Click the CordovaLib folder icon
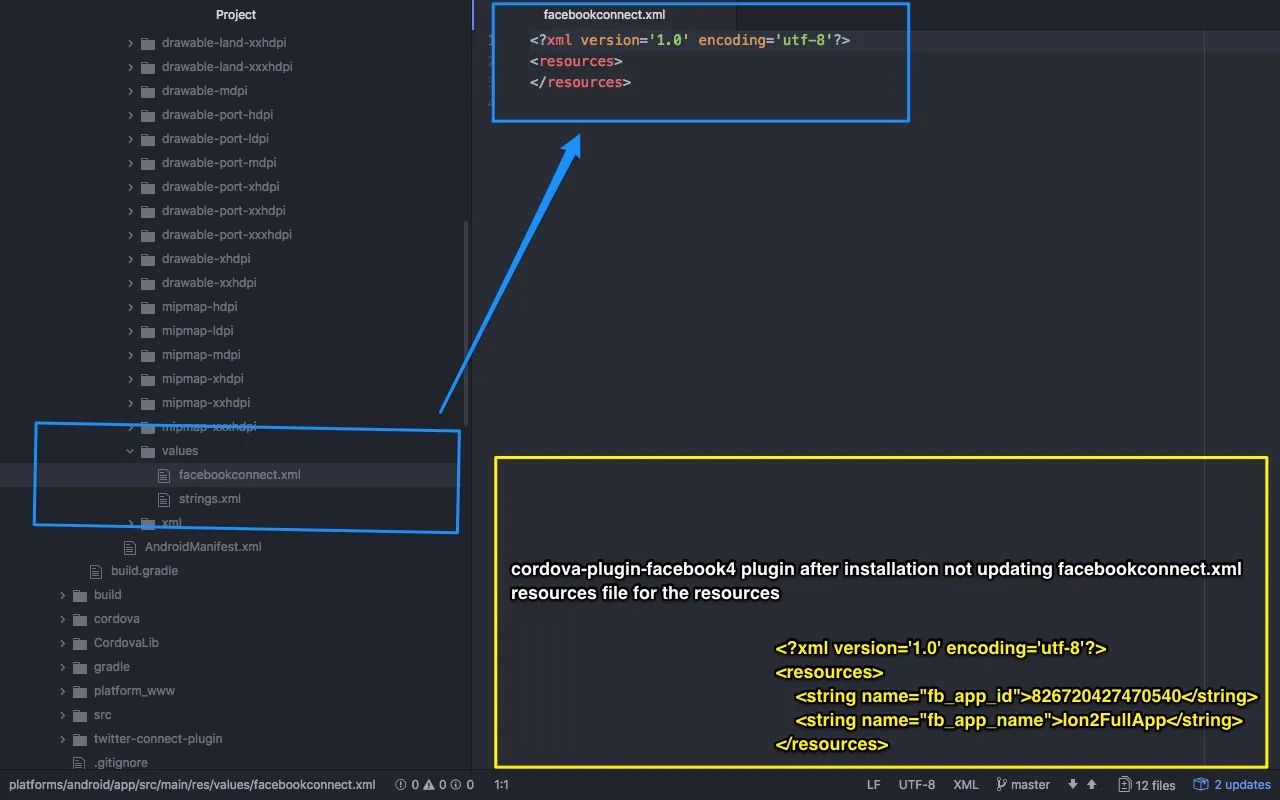Image resolution: width=1280 pixels, height=800 pixels. coord(80,643)
